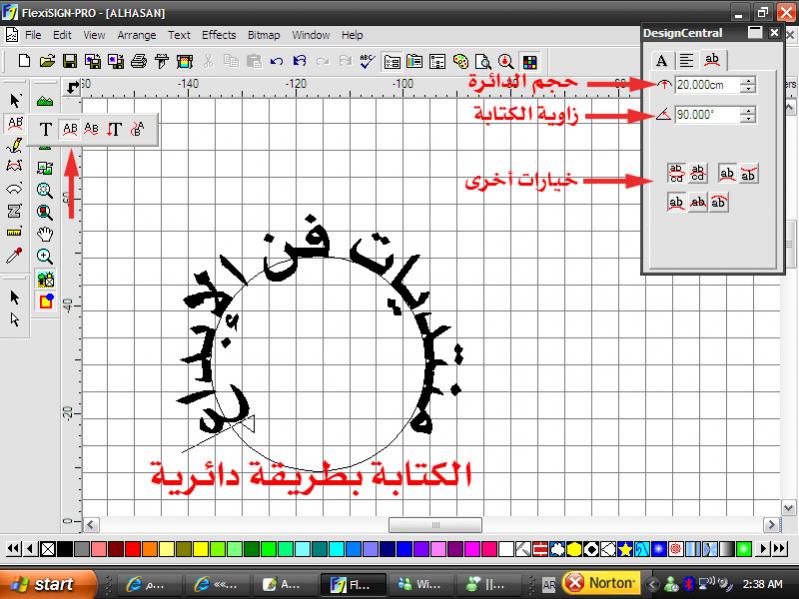Select the vertical text tool in flyout
This screenshot has height=599, width=799.
(x=115, y=129)
